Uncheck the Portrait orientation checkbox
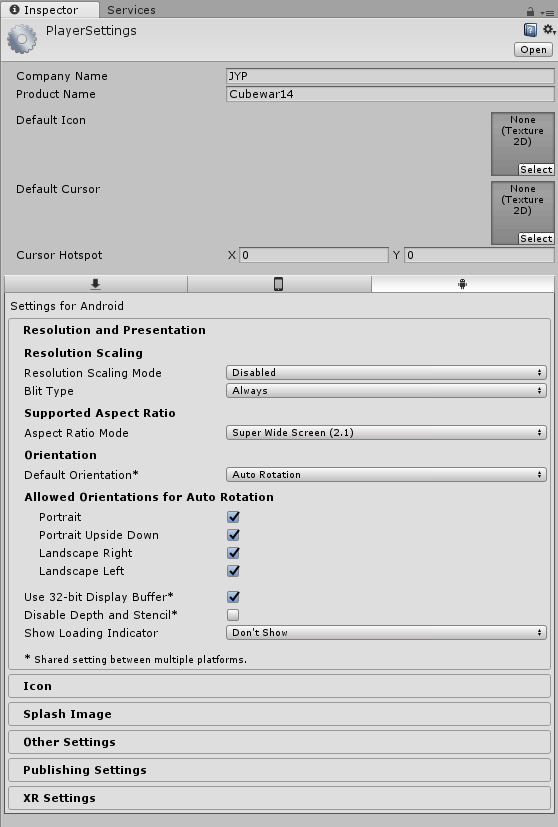This screenshot has height=827, width=558. coord(233,517)
